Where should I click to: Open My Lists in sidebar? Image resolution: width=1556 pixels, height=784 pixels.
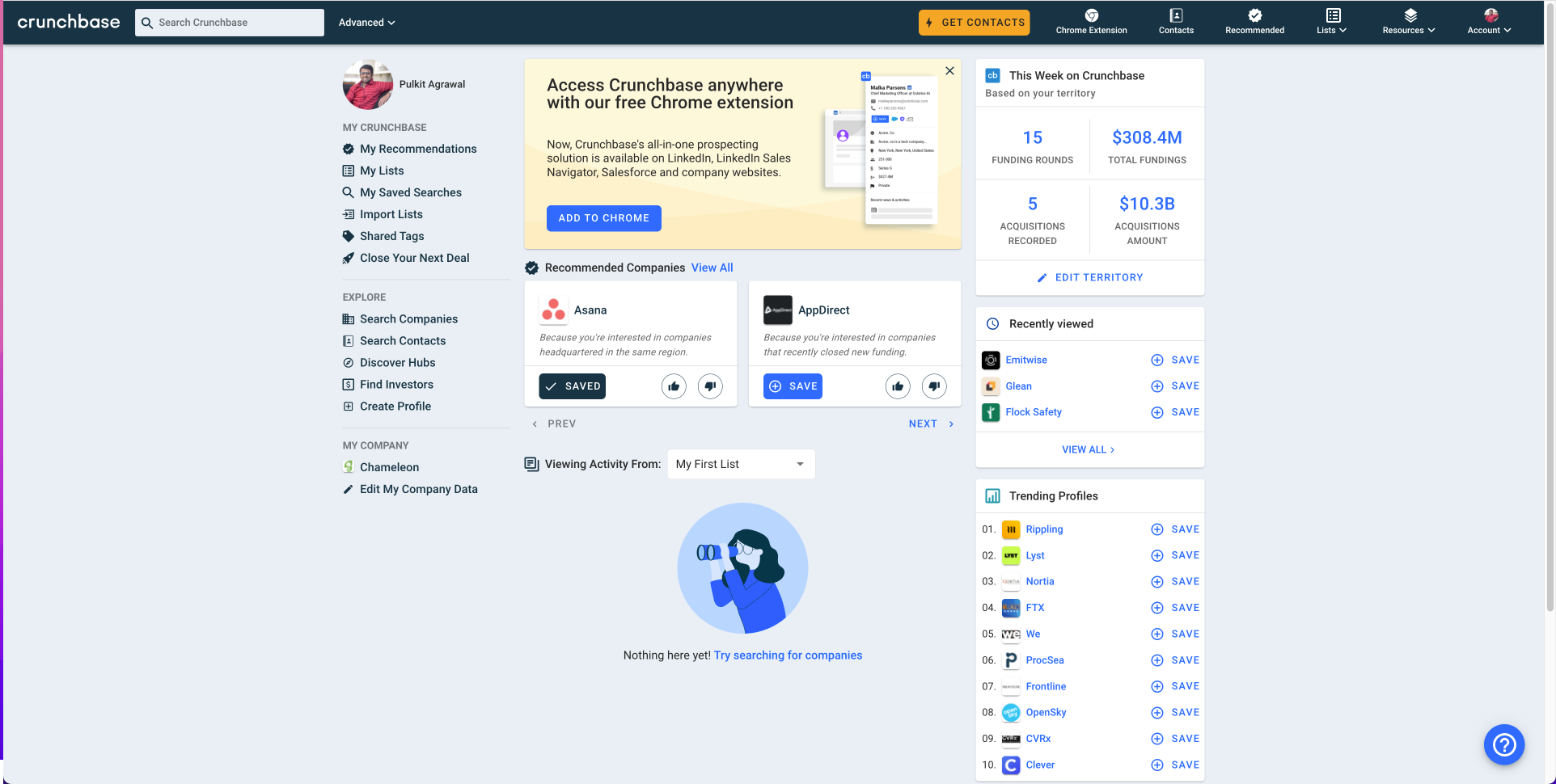pyautogui.click(x=374, y=171)
